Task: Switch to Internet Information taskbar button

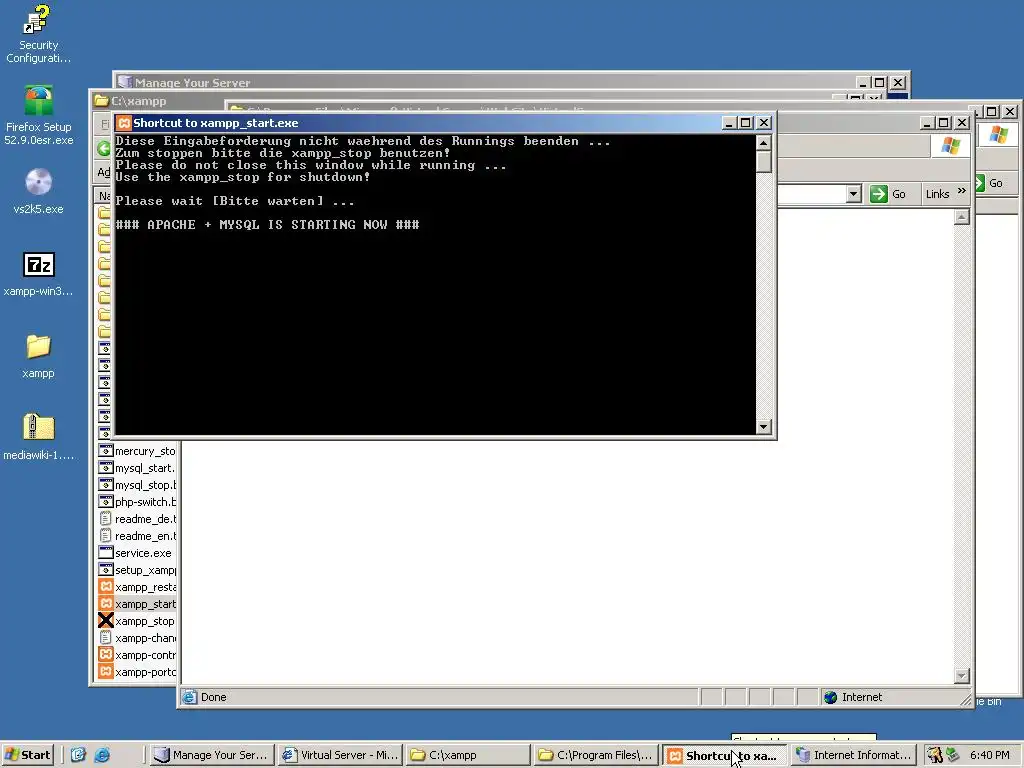Action: point(853,755)
